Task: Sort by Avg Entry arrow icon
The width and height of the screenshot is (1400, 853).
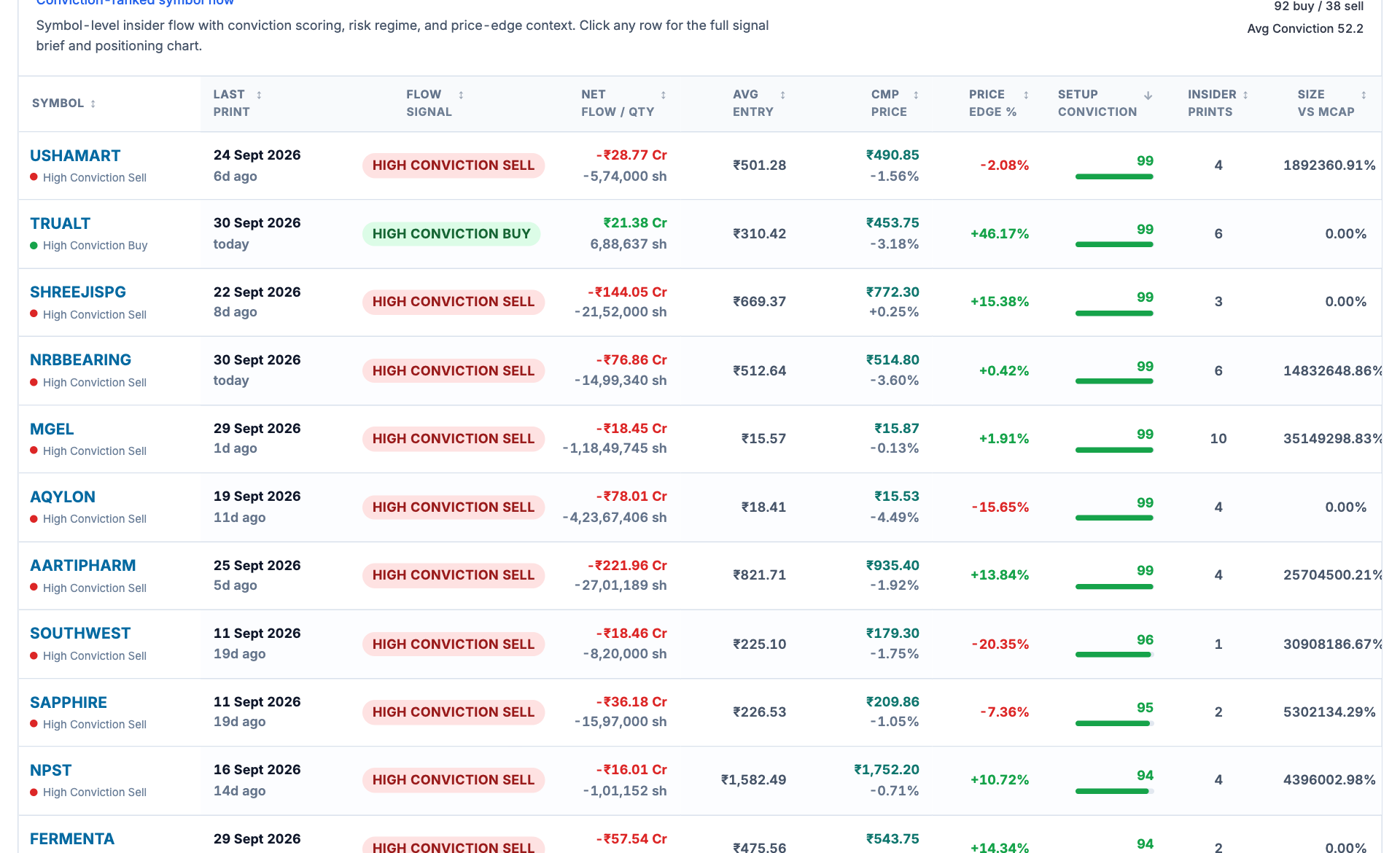Action: coord(782,95)
